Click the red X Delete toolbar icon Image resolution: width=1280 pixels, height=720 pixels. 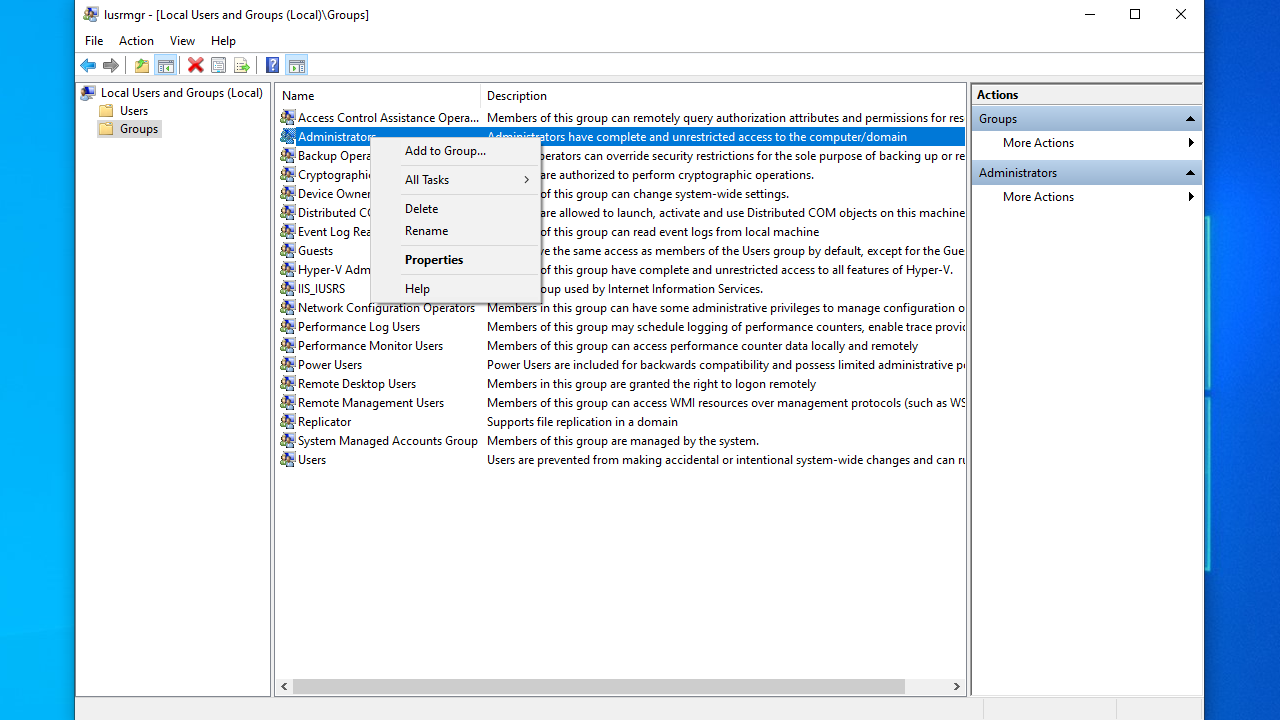point(195,66)
